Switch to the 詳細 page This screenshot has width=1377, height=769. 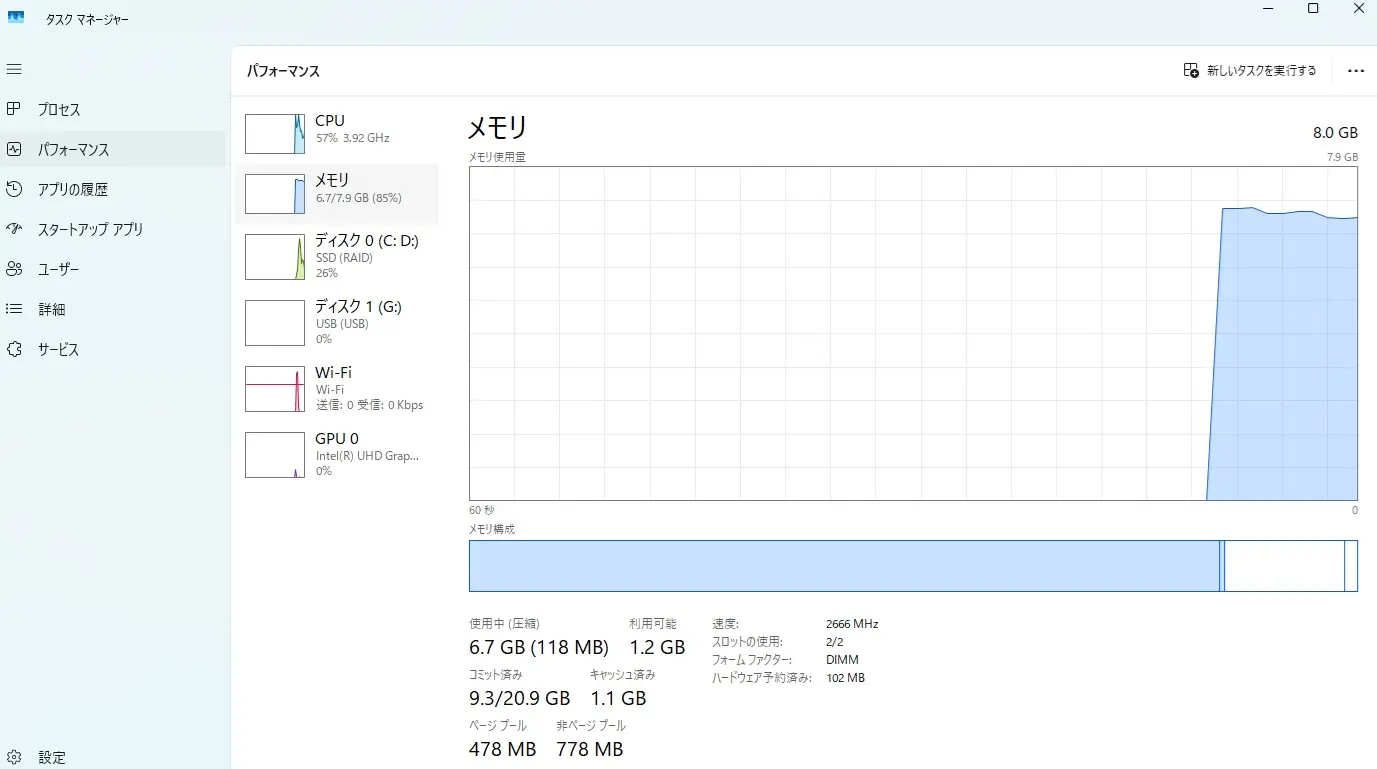point(52,310)
